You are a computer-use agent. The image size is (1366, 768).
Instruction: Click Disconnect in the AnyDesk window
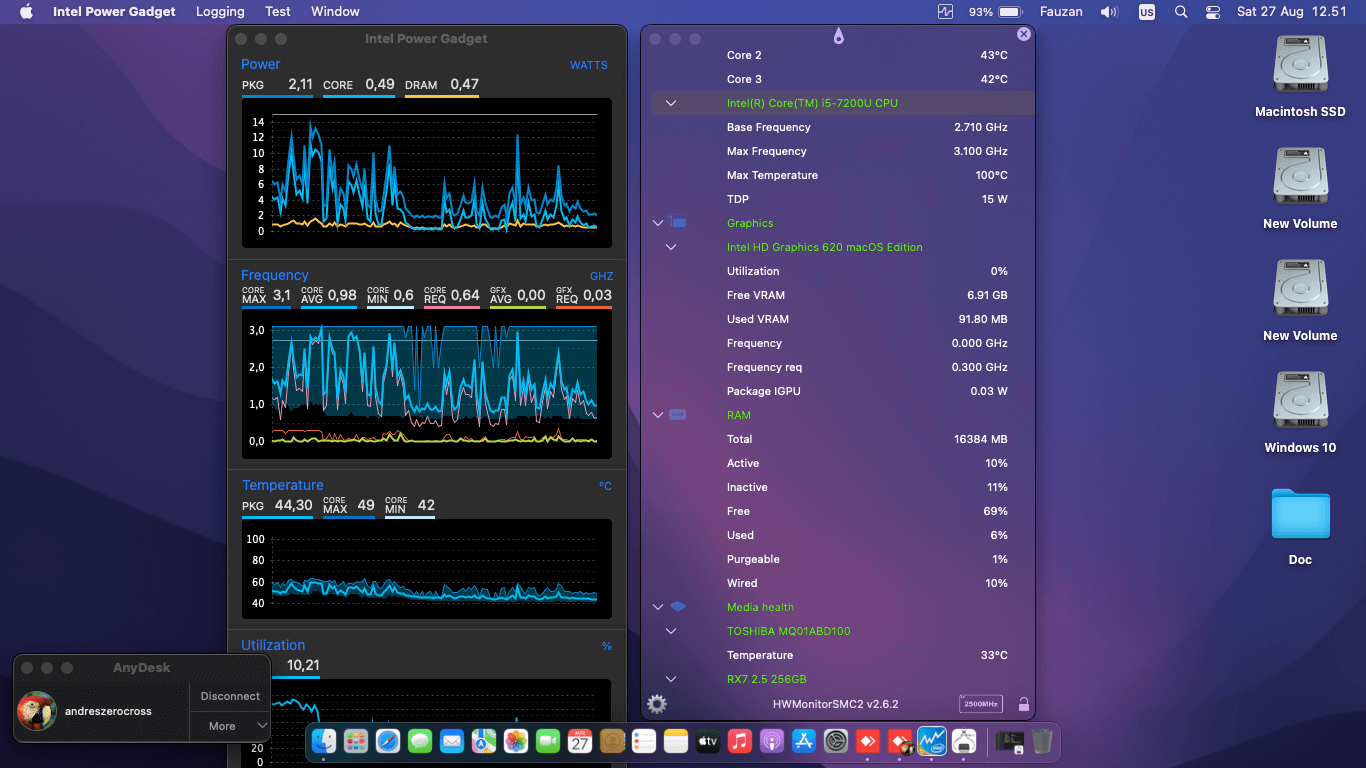coord(229,696)
